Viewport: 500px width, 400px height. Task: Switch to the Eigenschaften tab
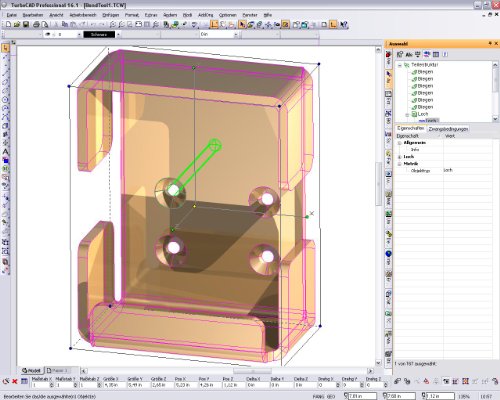point(411,128)
